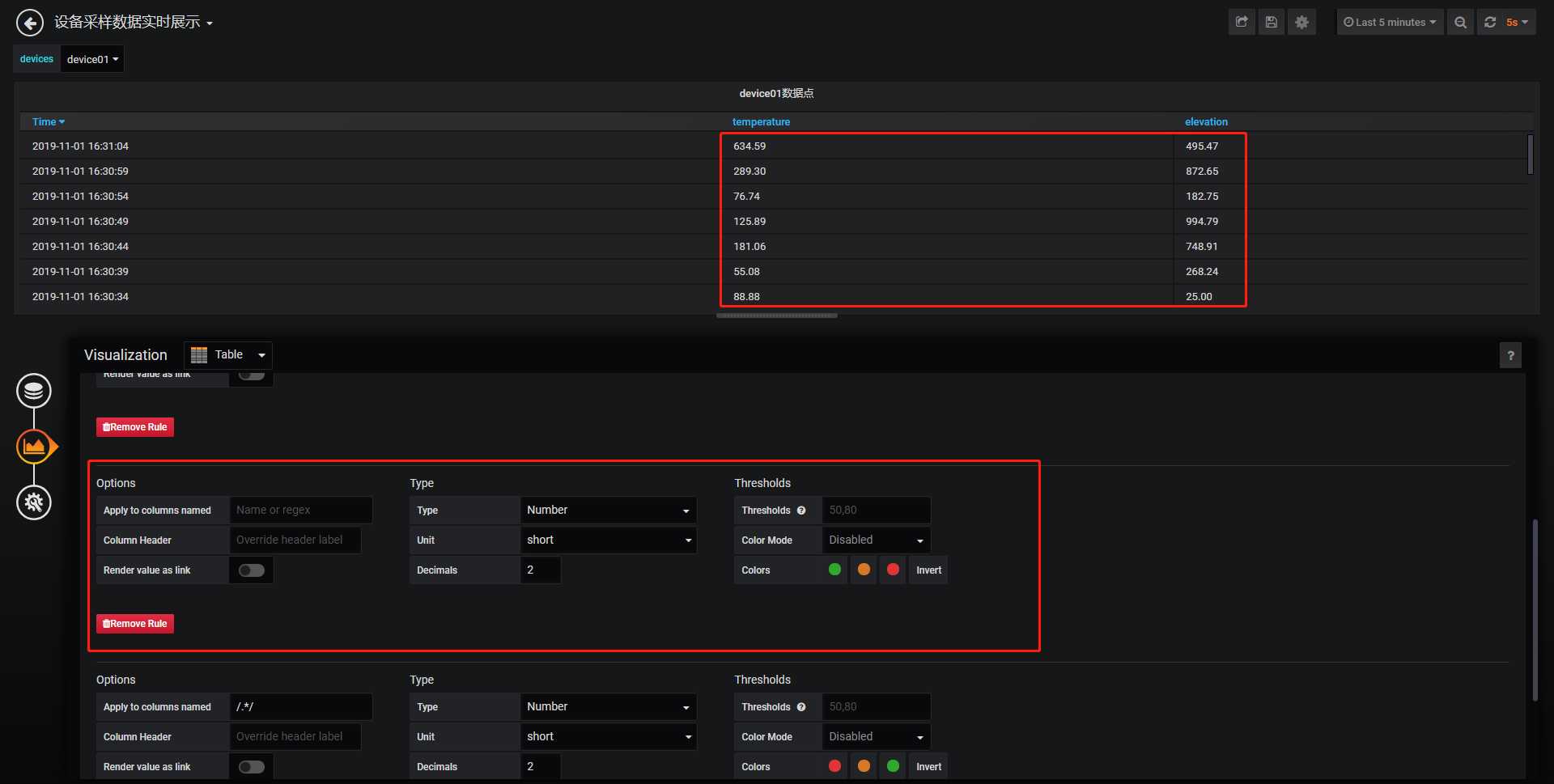Open the Type Number dropdown in bottom rule
Screen dimensions: 1554x784
(609, 707)
